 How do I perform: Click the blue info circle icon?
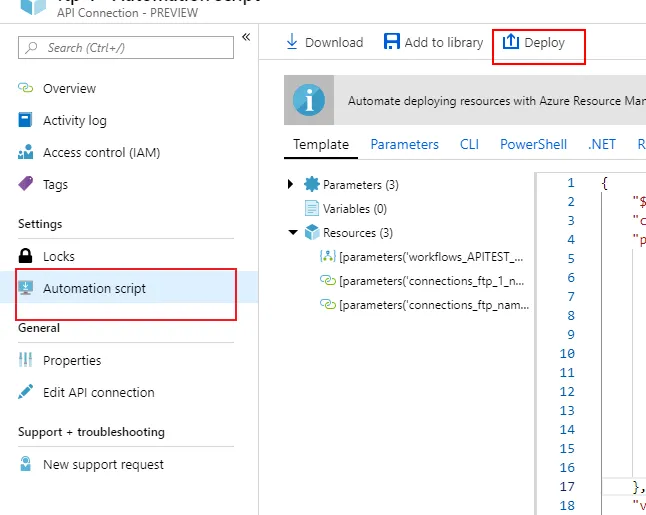pos(309,100)
